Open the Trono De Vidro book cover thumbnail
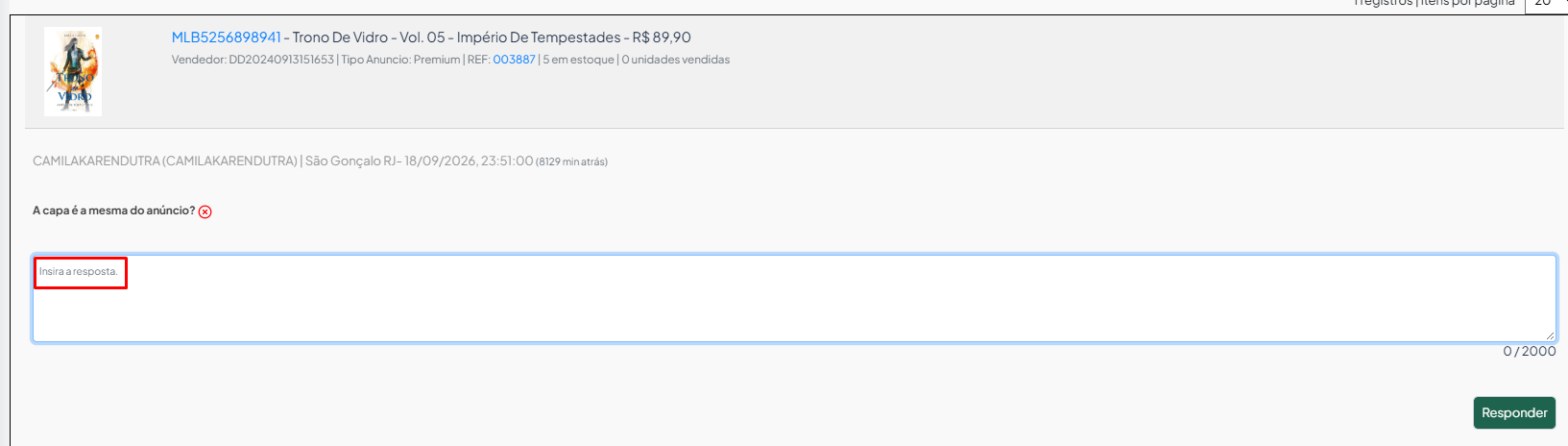Image resolution: width=1568 pixels, height=446 pixels. 73,71
